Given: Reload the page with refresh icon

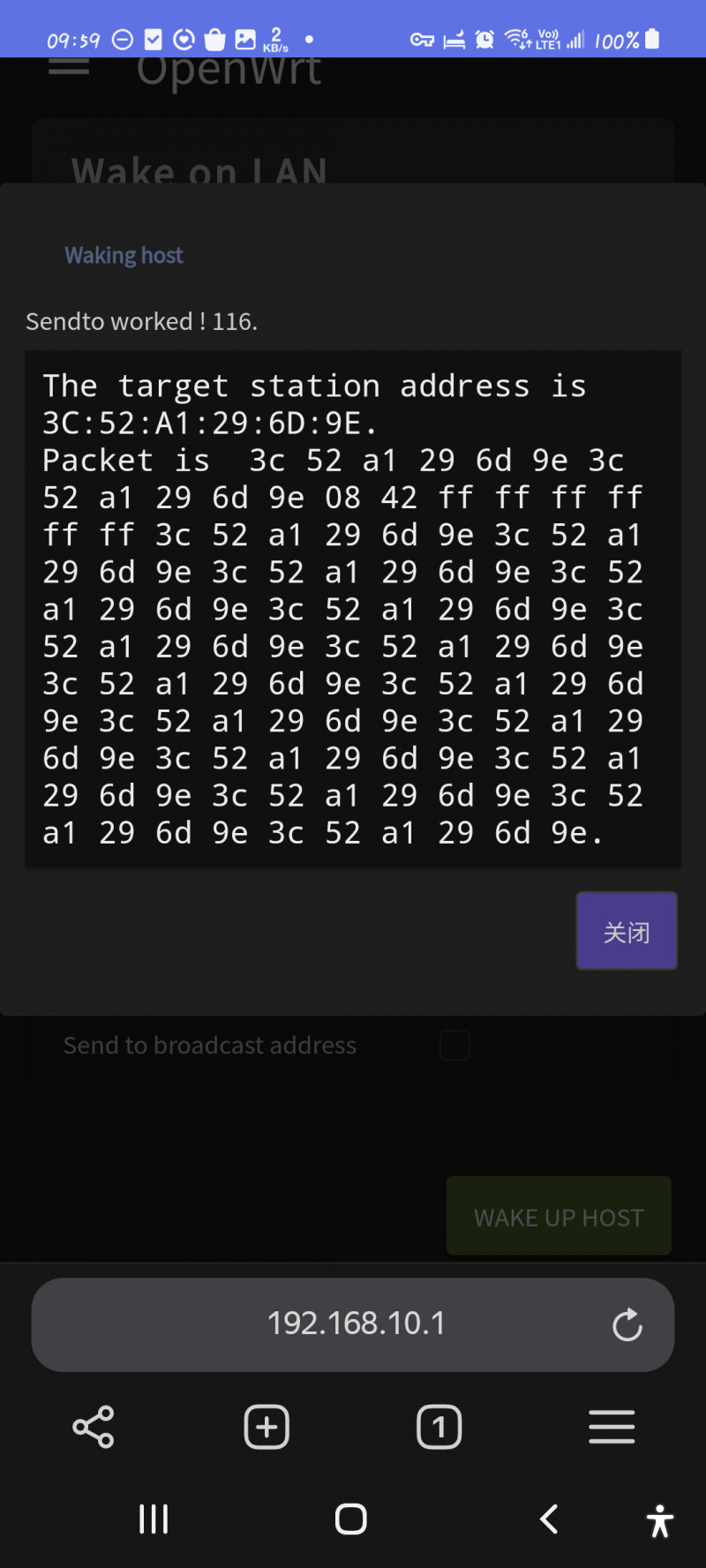Looking at the screenshot, I should tap(627, 1324).
